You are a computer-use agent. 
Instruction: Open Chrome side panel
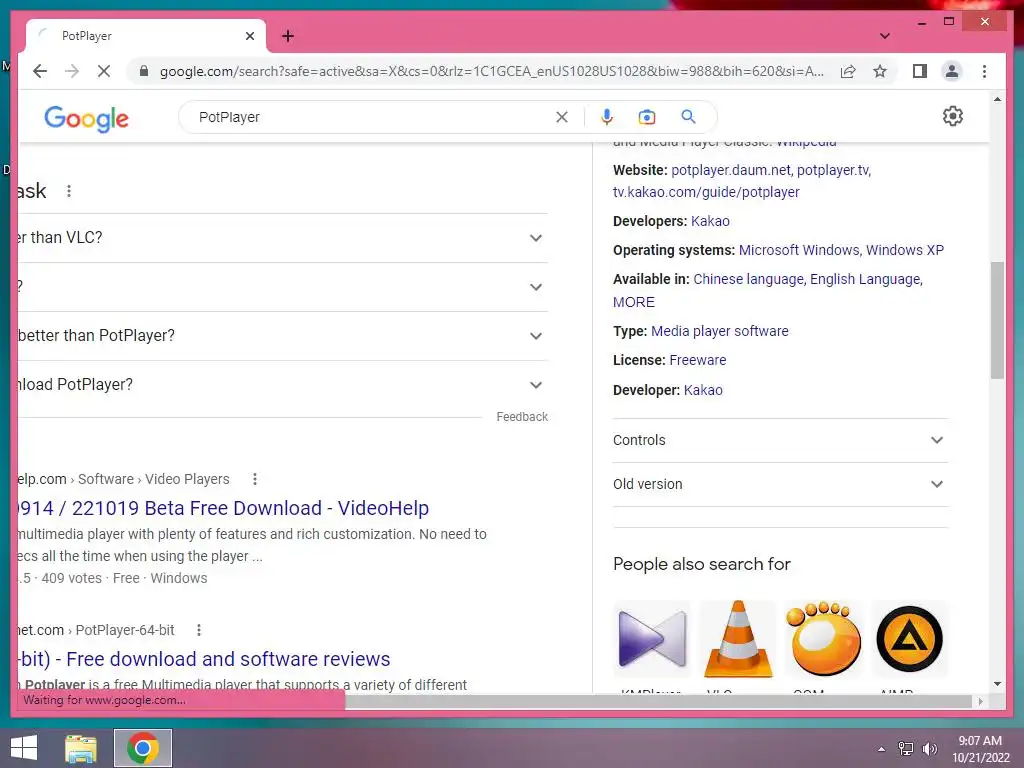(x=920, y=71)
